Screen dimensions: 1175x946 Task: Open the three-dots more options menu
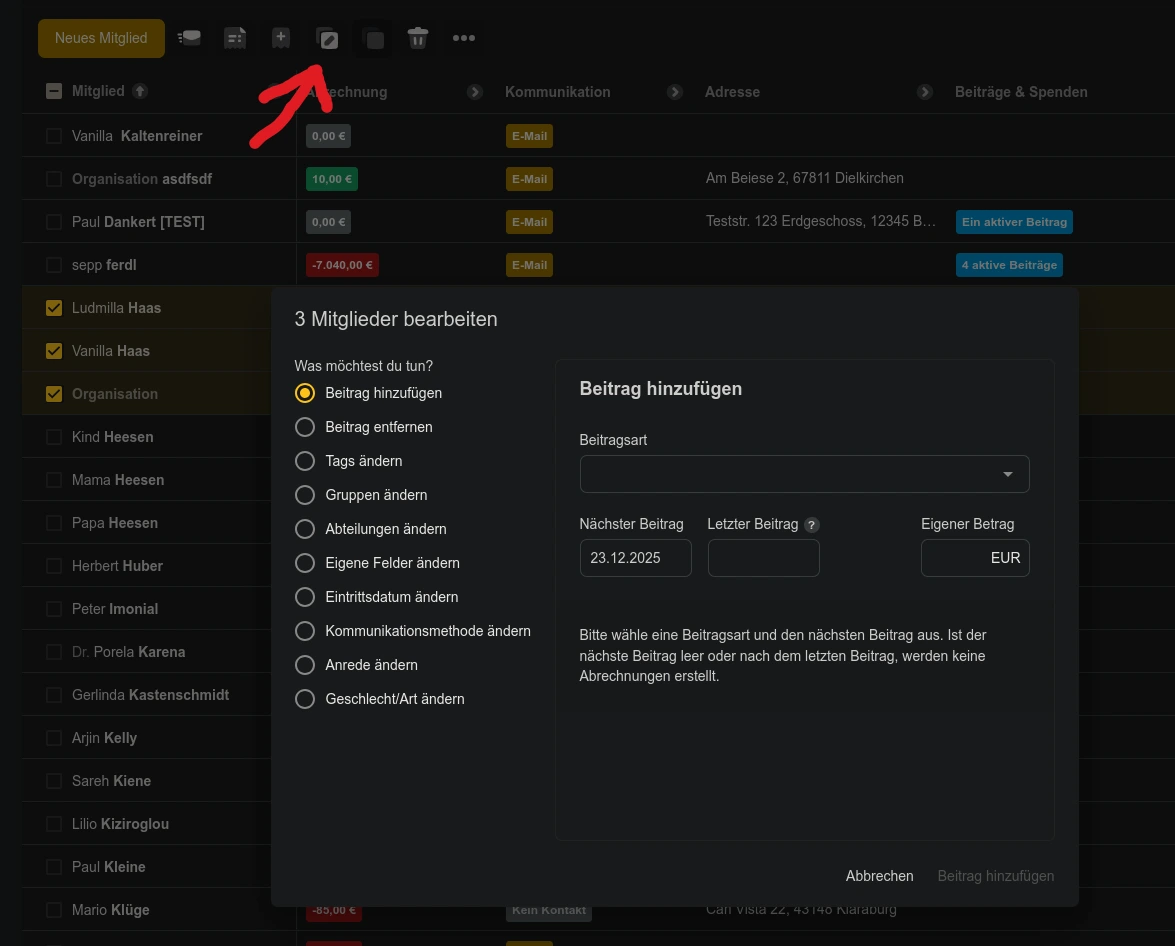[x=463, y=39]
